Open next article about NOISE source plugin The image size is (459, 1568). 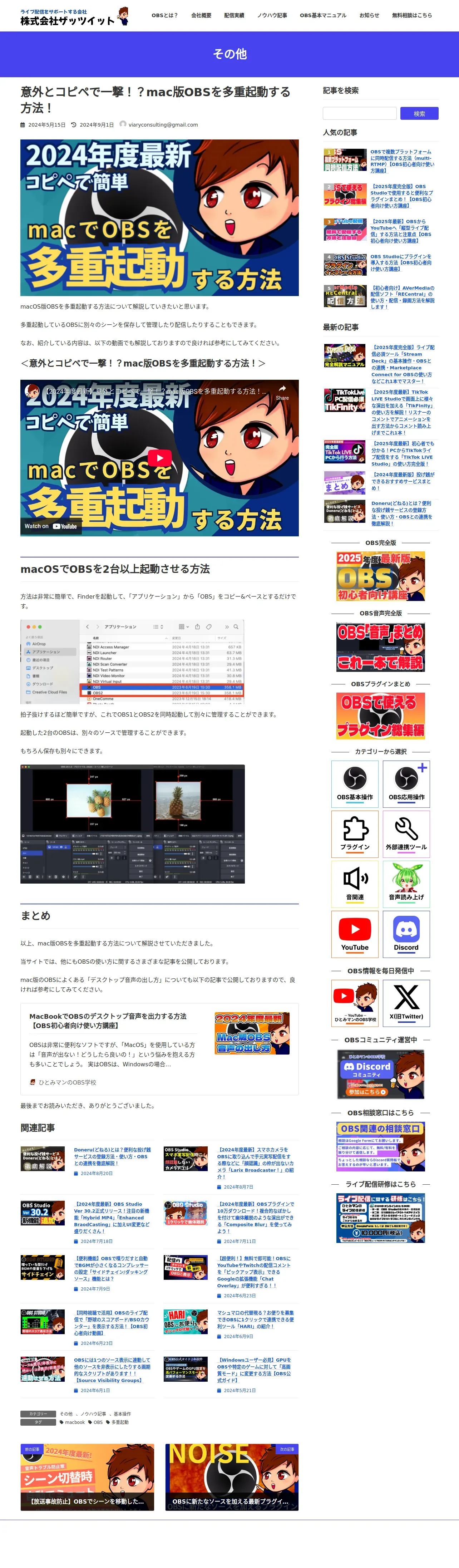232,1477
